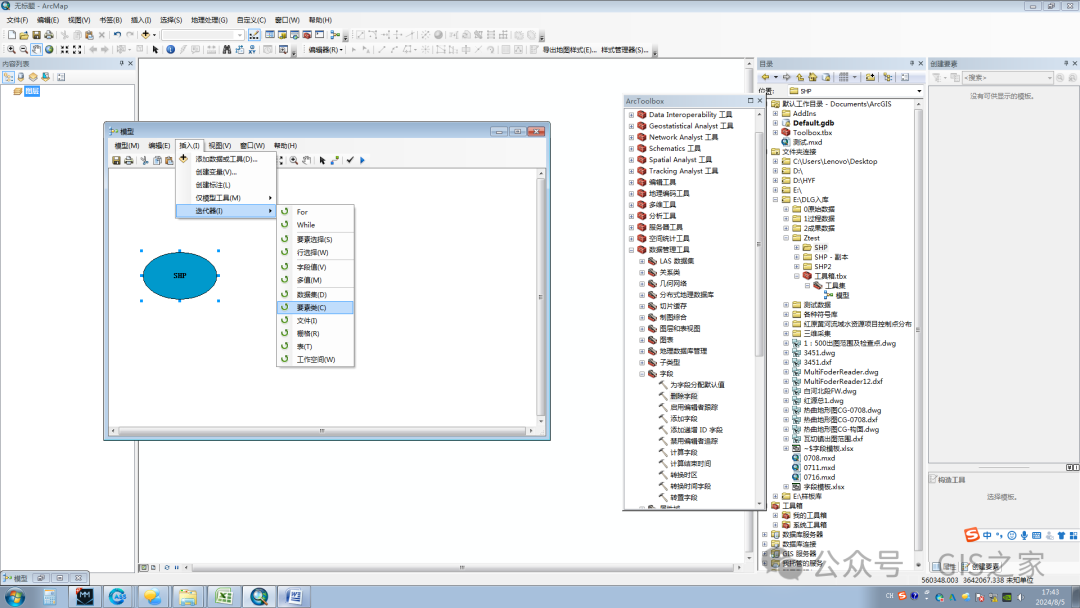Open the Find binoculars tool
1080x608 pixels.
pos(227,50)
